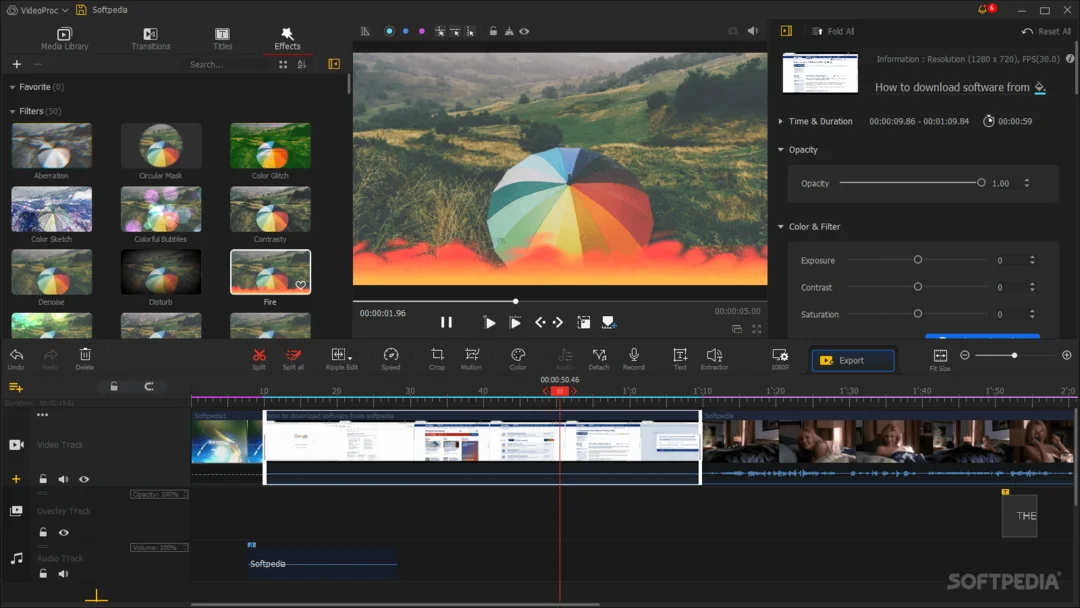This screenshot has height=608, width=1080.
Task: Mute the Audio Track
Action: 63,574
